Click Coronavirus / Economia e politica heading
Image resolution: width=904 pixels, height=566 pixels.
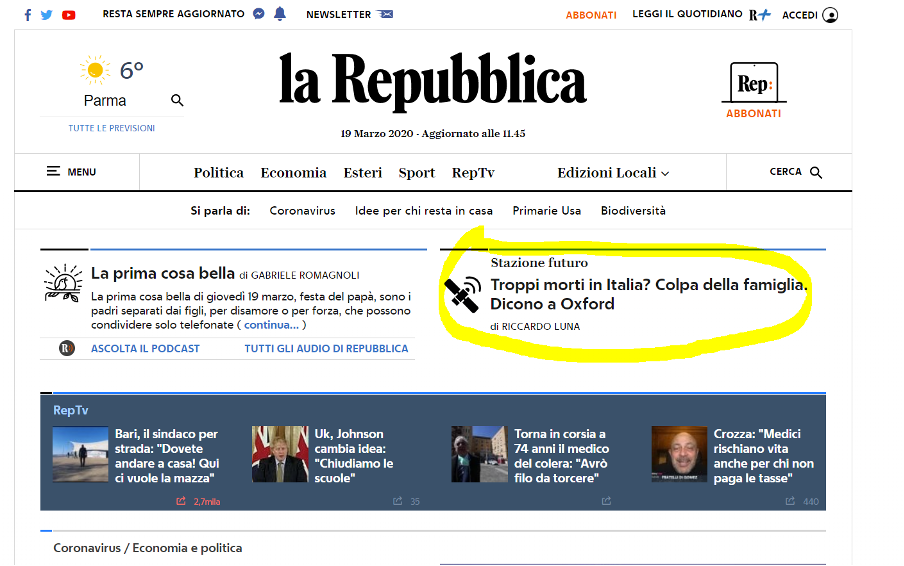148,548
